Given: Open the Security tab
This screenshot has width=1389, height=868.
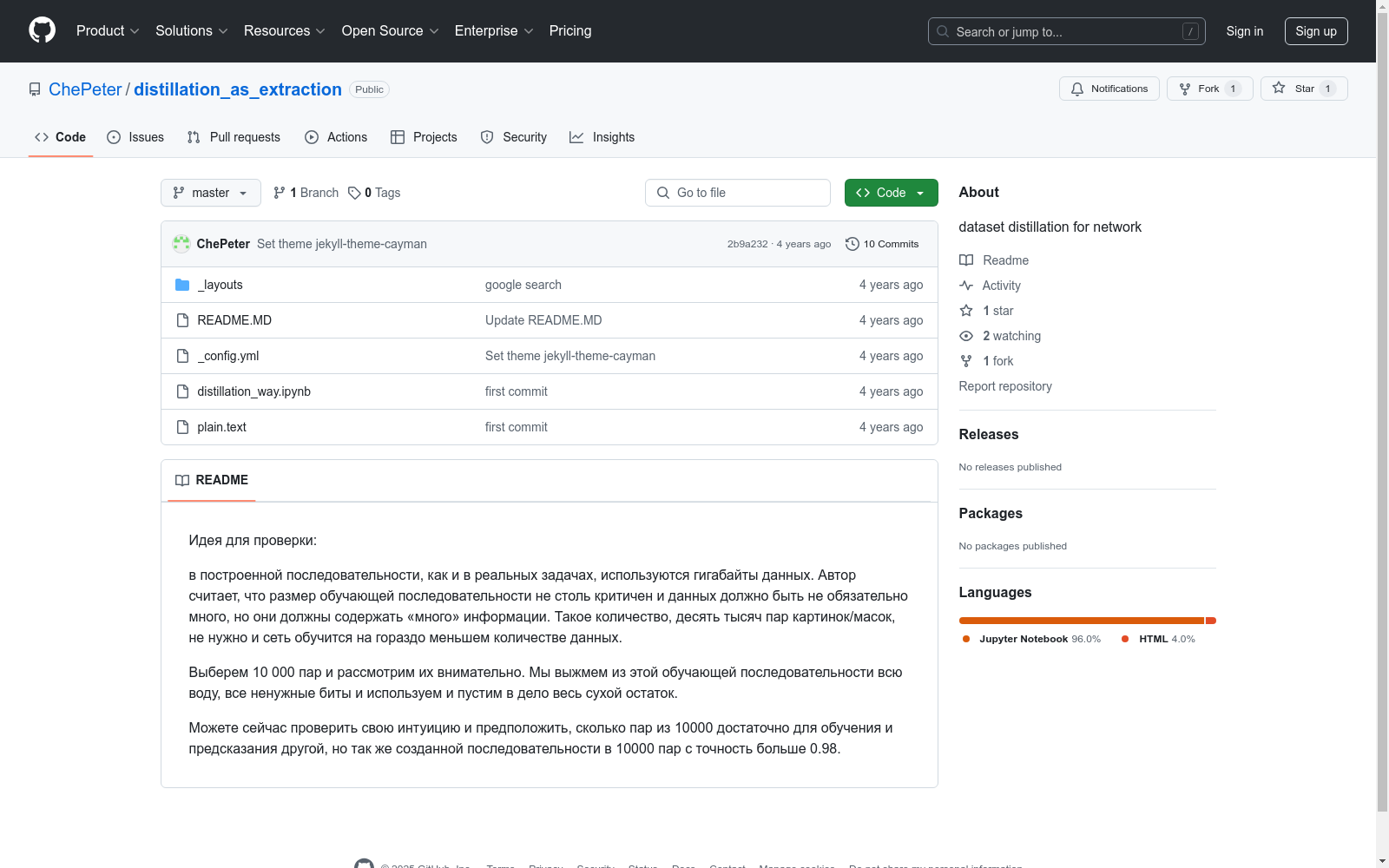Looking at the screenshot, I should pyautogui.click(x=514, y=137).
